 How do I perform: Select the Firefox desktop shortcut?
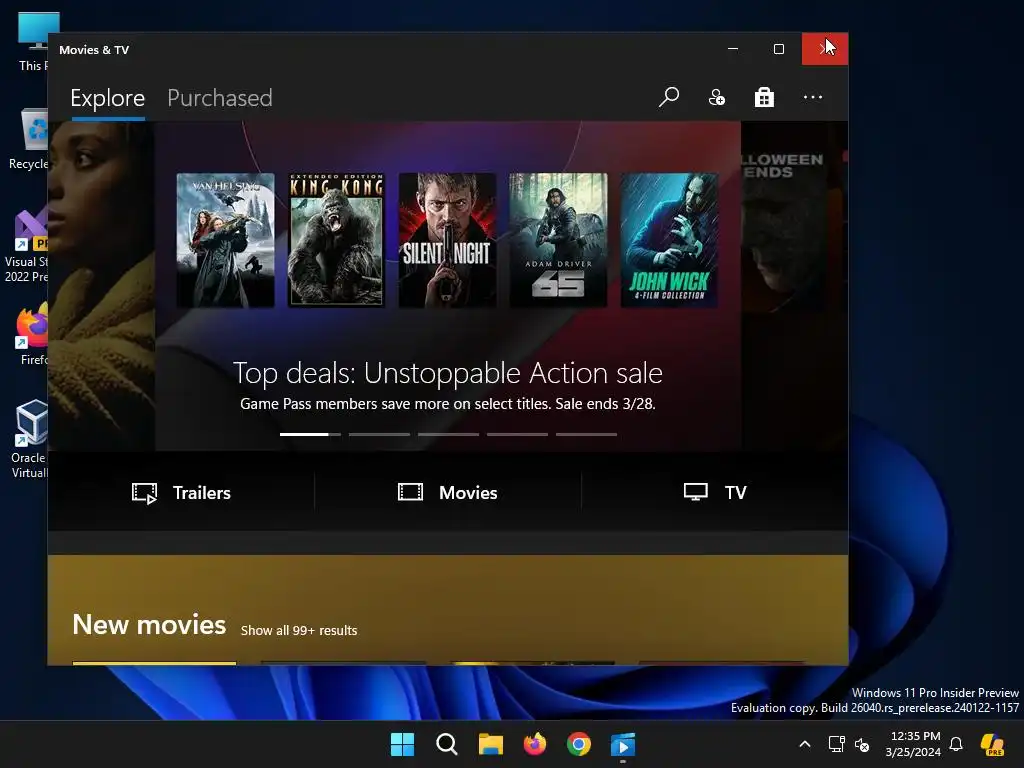pyautogui.click(x=33, y=334)
